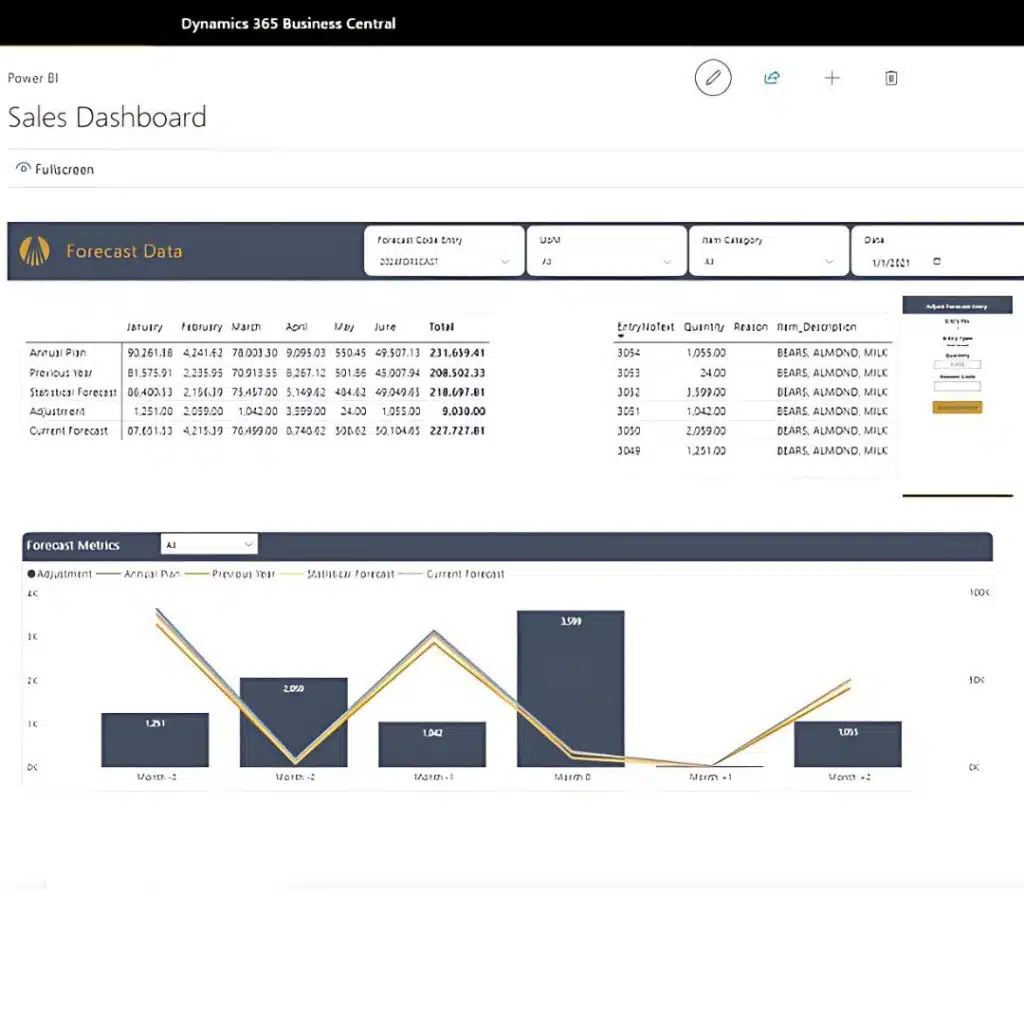Click the delete trash icon

[x=890, y=77]
